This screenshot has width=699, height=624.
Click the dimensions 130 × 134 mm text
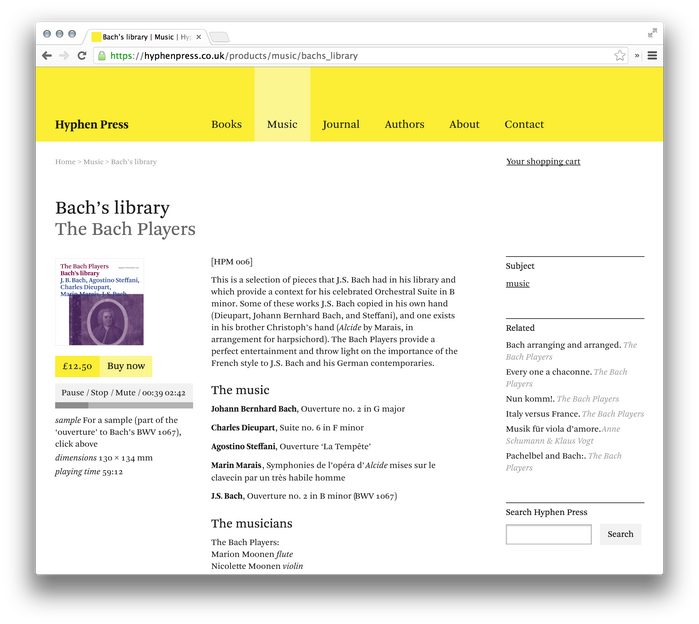point(104,458)
